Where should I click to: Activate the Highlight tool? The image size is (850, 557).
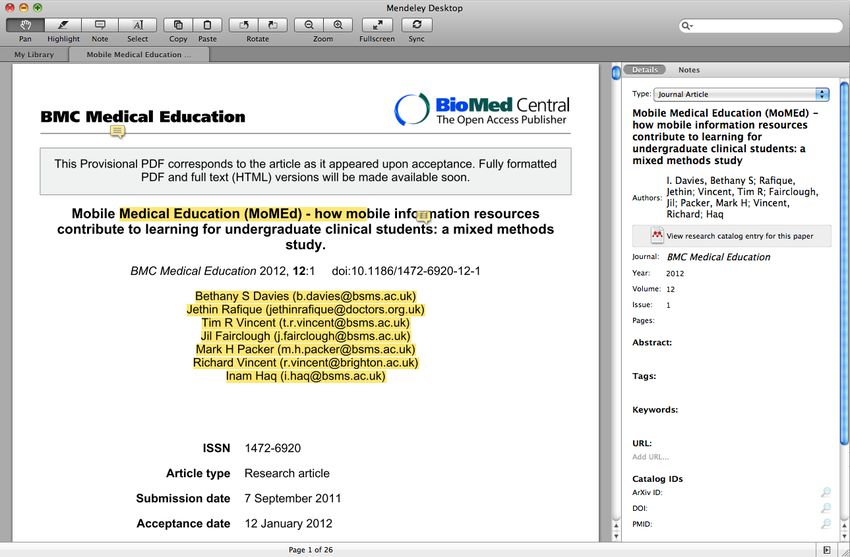click(x=63, y=25)
